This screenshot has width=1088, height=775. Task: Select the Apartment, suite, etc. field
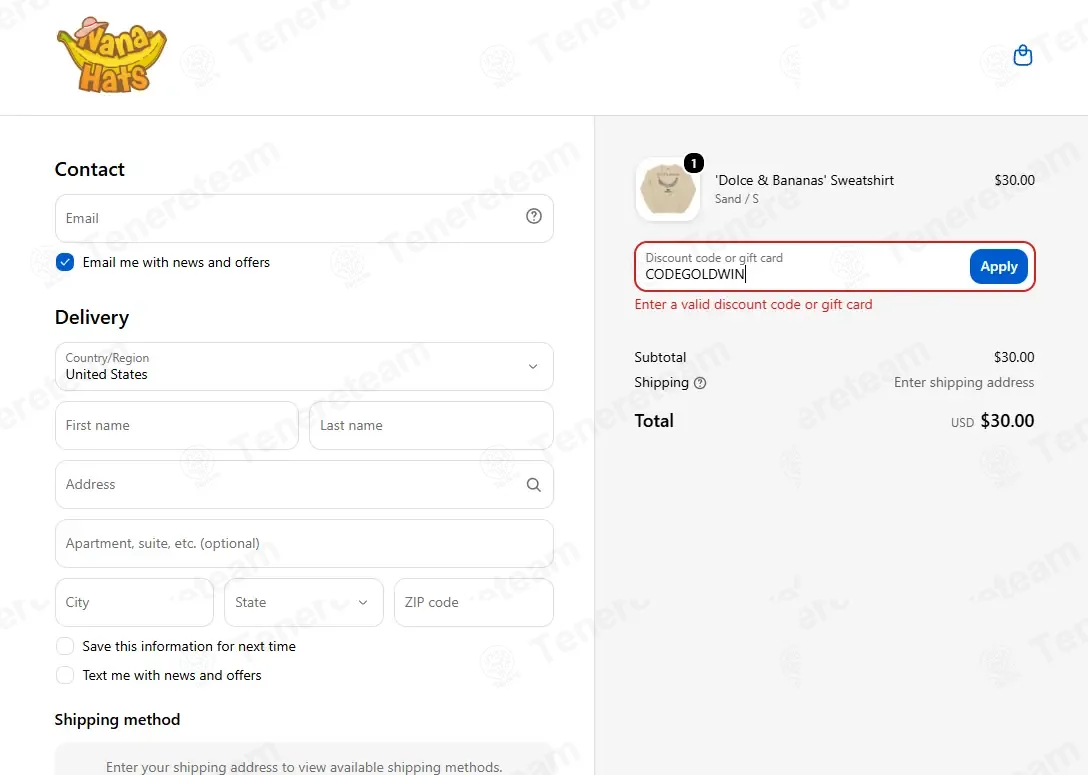(x=304, y=543)
